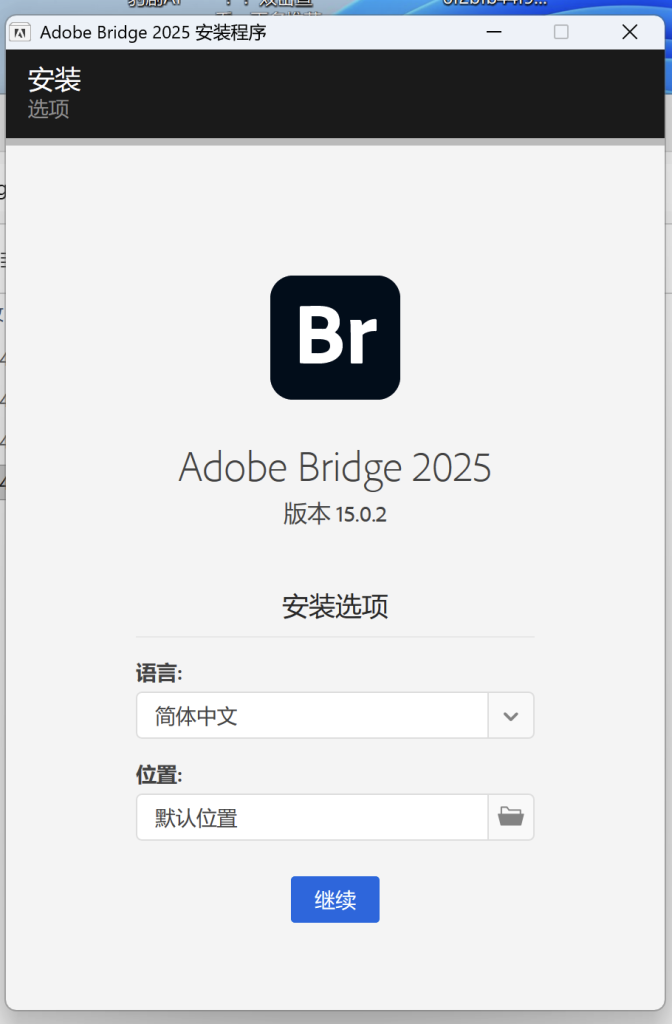Open the 简体中文 language combo box
Image resolution: width=672 pixels, height=1024 pixels.
click(x=311, y=716)
